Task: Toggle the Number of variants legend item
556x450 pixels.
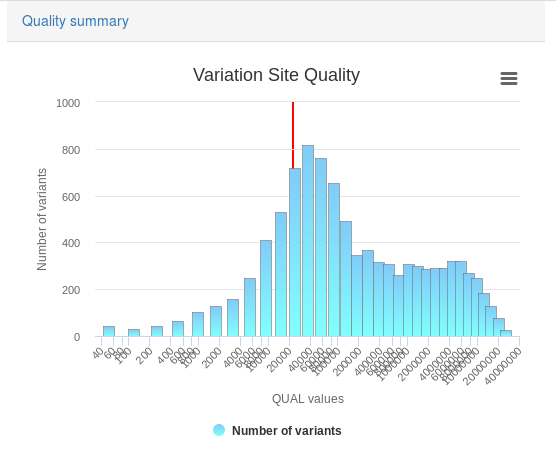Action: [277, 430]
